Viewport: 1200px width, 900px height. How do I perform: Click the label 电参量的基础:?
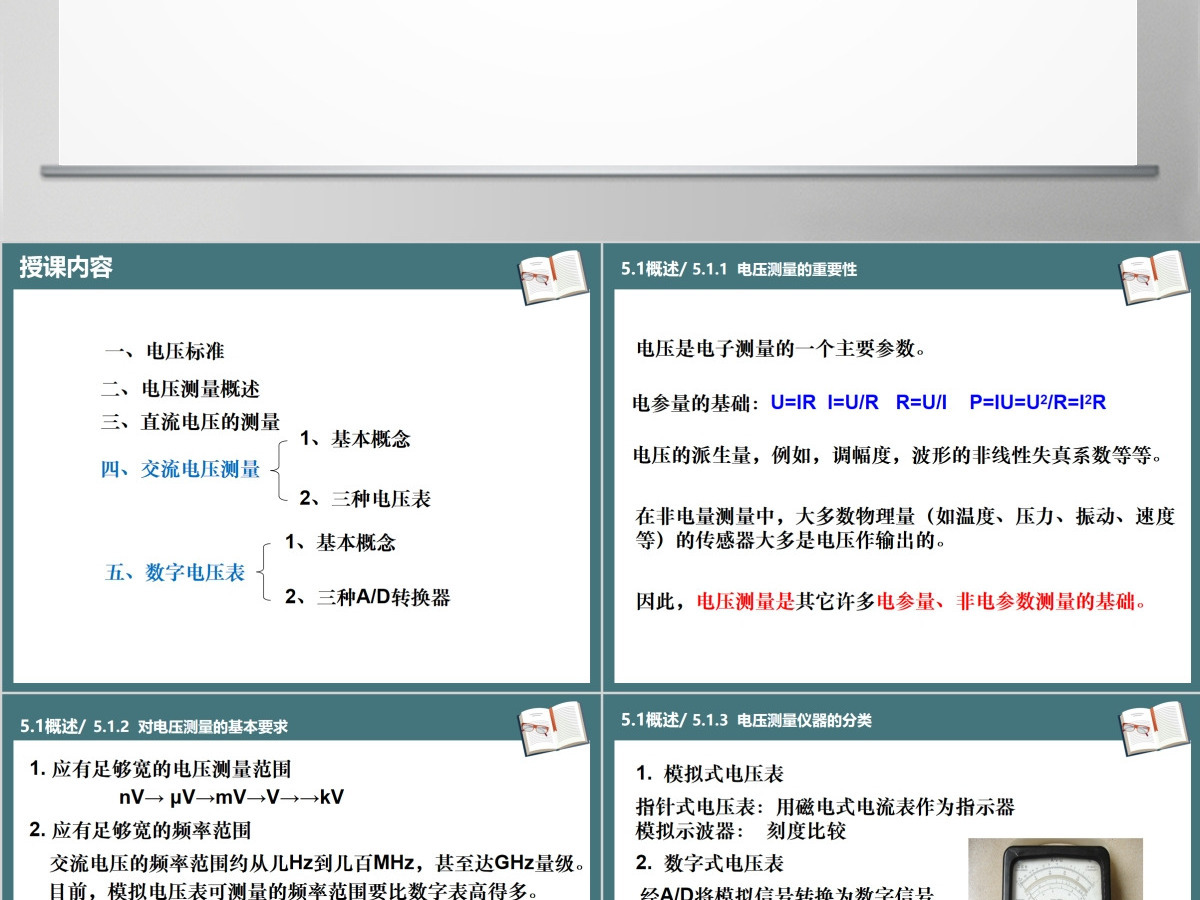697,403
